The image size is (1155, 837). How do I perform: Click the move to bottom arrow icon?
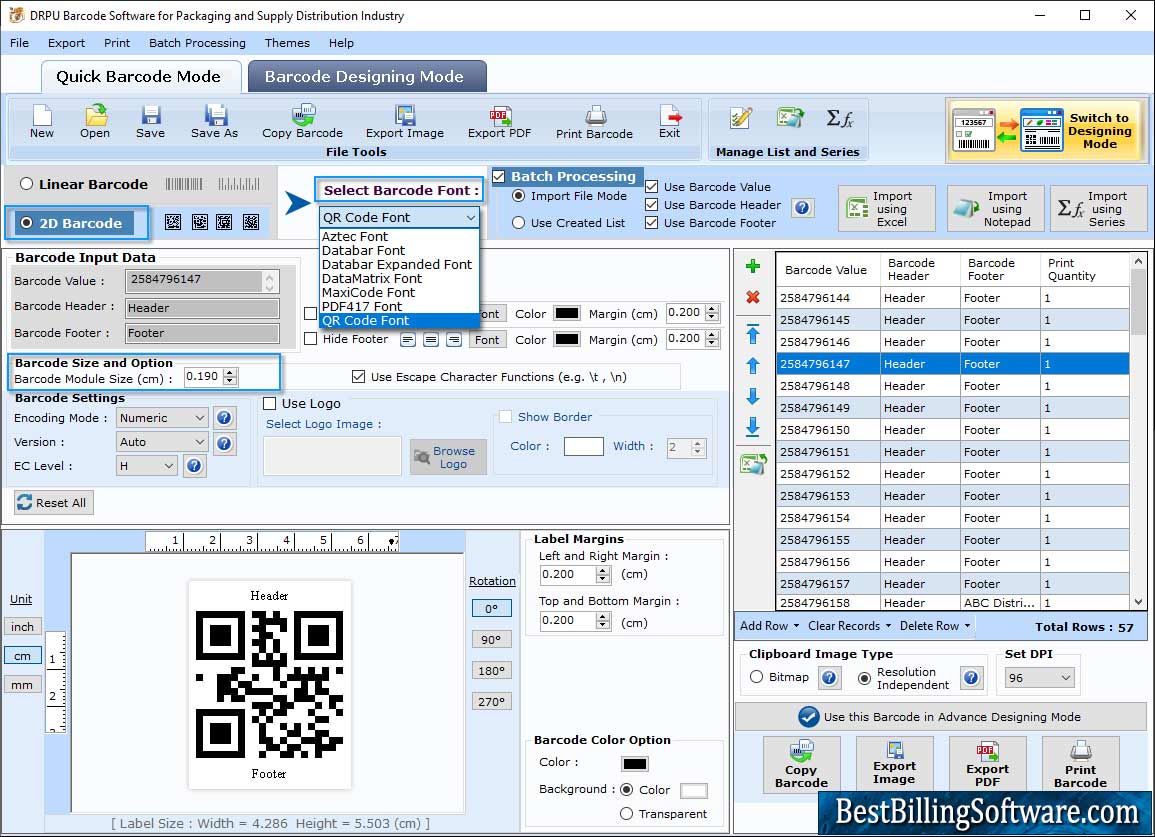(753, 427)
